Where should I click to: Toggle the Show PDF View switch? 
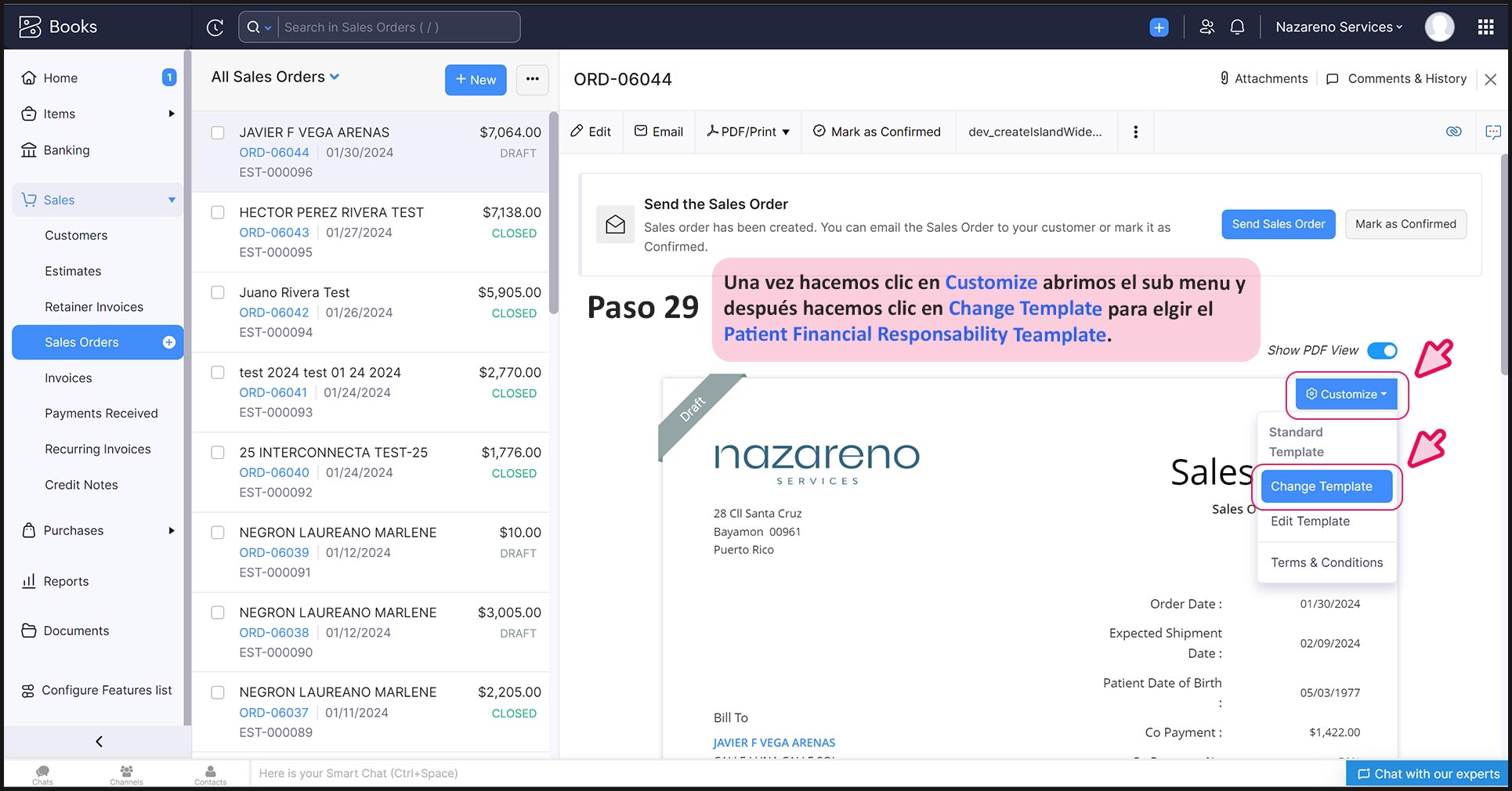[x=1382, y=350]
